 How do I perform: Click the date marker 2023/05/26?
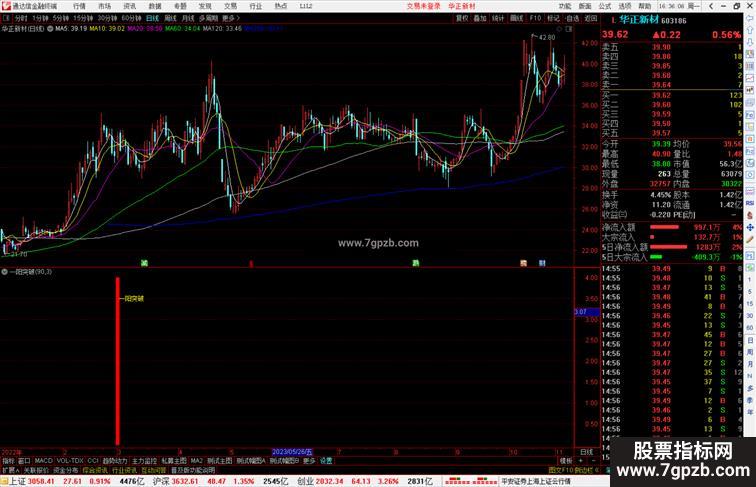[x=292, y=452]
